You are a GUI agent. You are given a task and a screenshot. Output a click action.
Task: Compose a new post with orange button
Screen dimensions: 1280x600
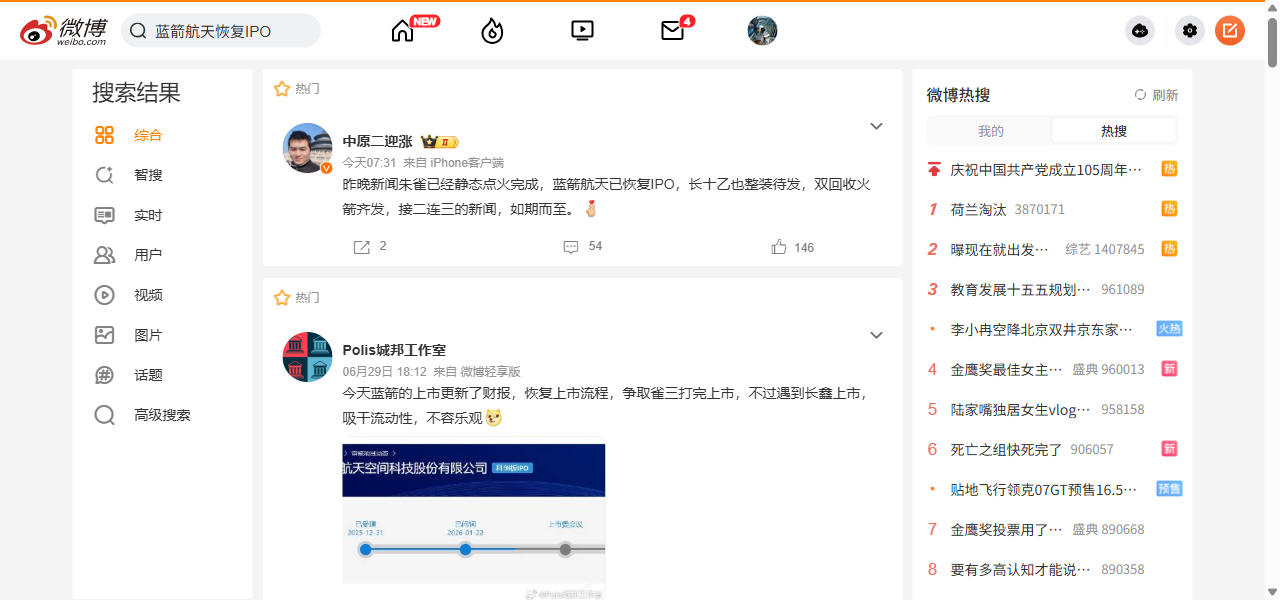[1230, 31]
